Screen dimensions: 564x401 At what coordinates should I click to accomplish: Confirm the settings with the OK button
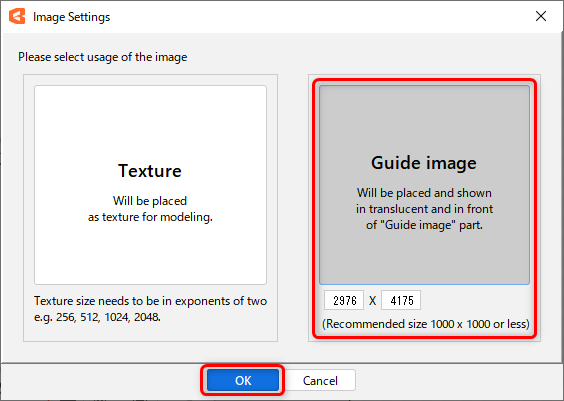click(243, 380)
